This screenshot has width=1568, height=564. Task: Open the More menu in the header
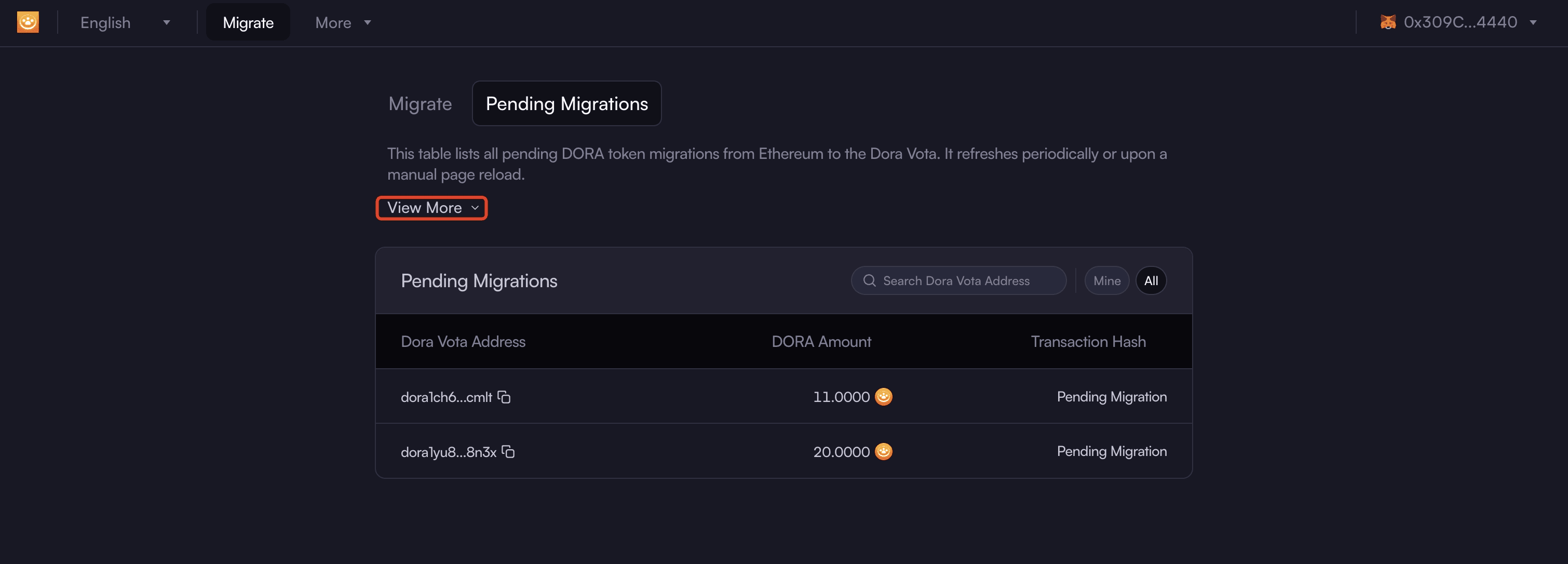(343, 22)
